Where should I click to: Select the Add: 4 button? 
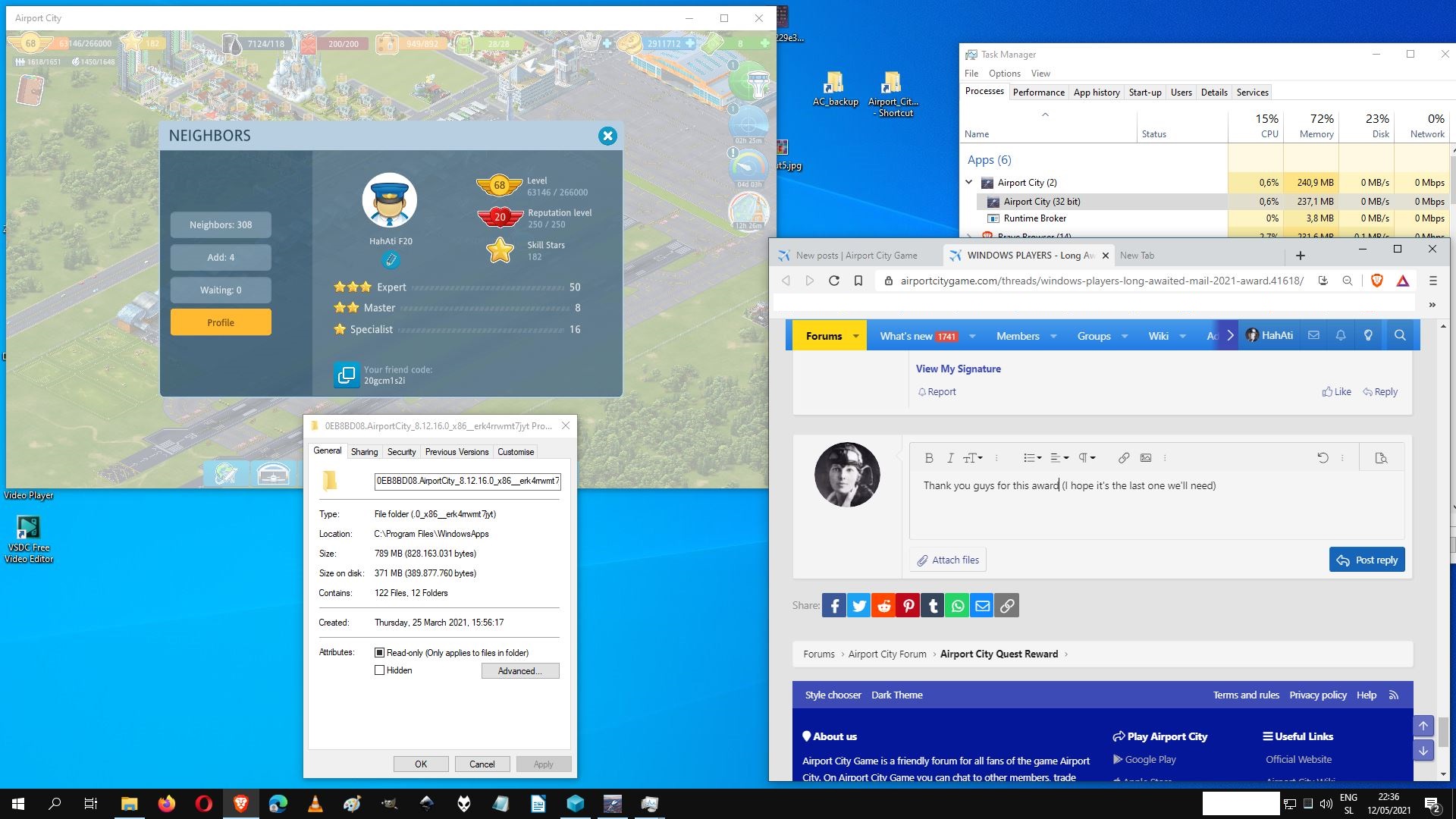click(x=221, y=257)
